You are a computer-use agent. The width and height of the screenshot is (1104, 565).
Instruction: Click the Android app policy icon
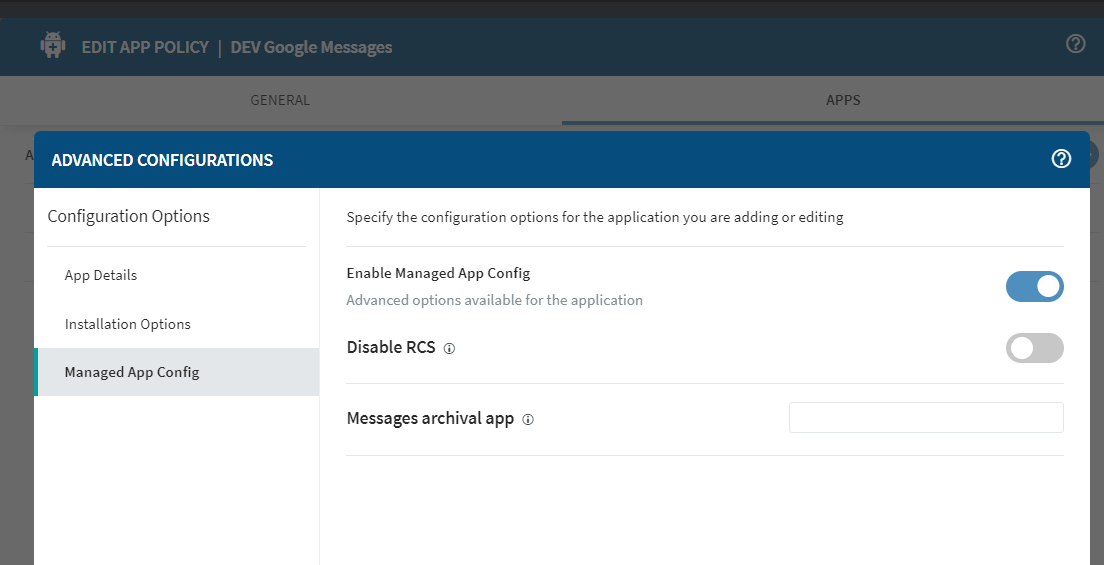coord(53,46)
